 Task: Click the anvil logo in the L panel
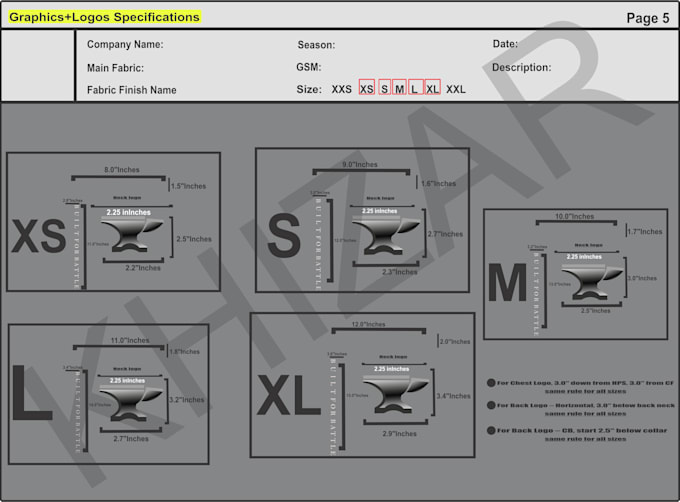point(131,403)
